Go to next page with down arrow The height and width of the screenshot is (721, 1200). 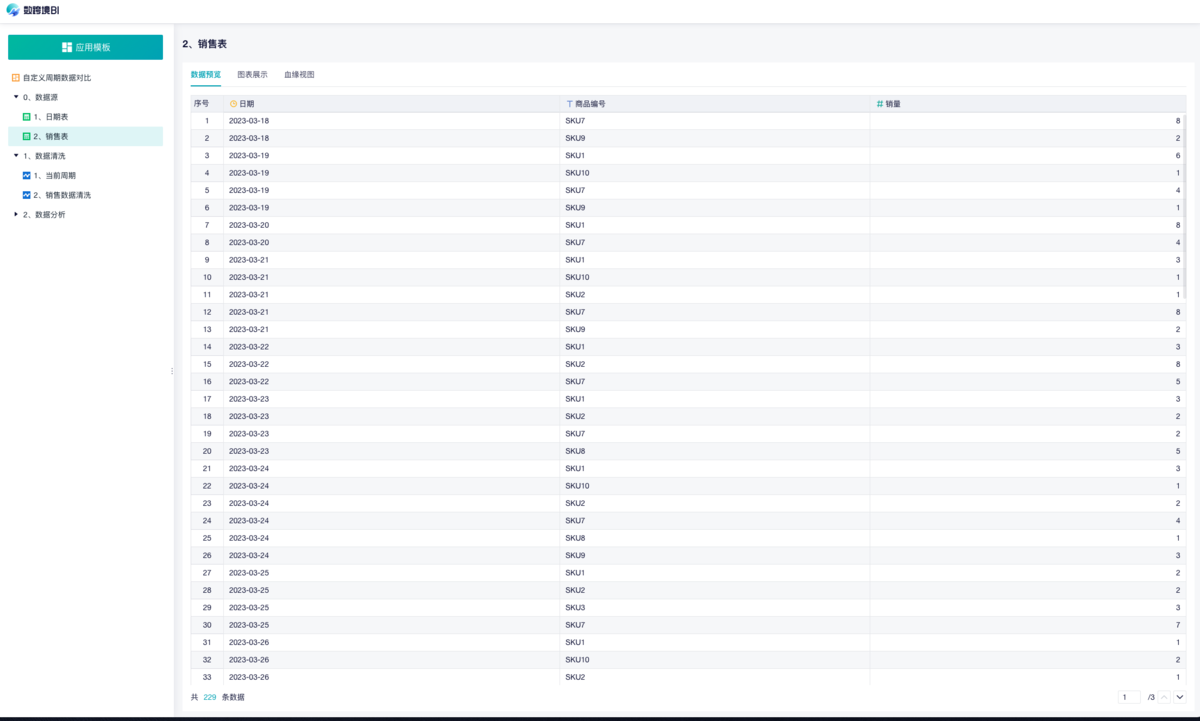1180,697
